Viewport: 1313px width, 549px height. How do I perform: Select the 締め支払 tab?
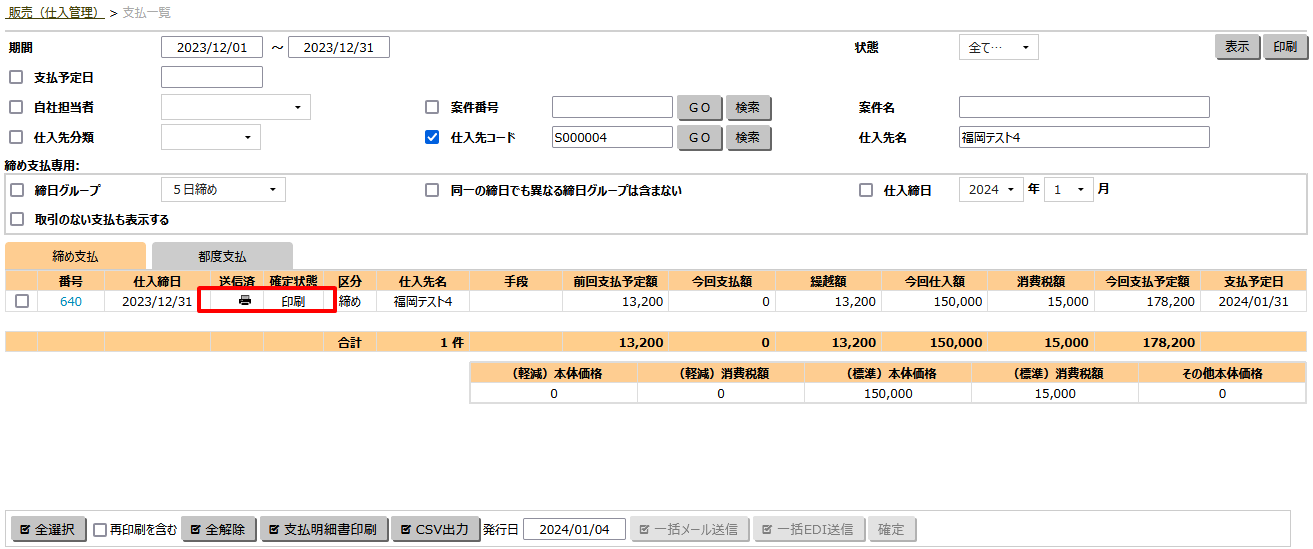click(x=75, y=256)
